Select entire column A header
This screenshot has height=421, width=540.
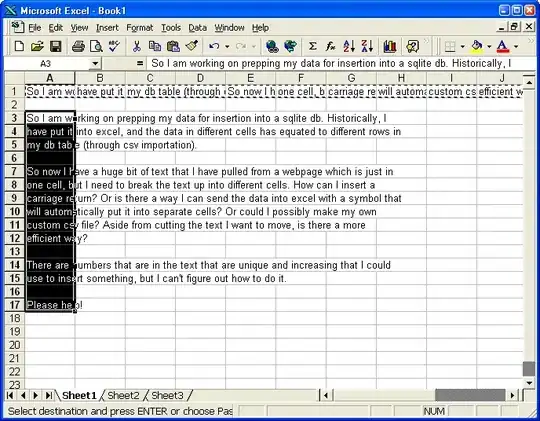click(50, 78)
